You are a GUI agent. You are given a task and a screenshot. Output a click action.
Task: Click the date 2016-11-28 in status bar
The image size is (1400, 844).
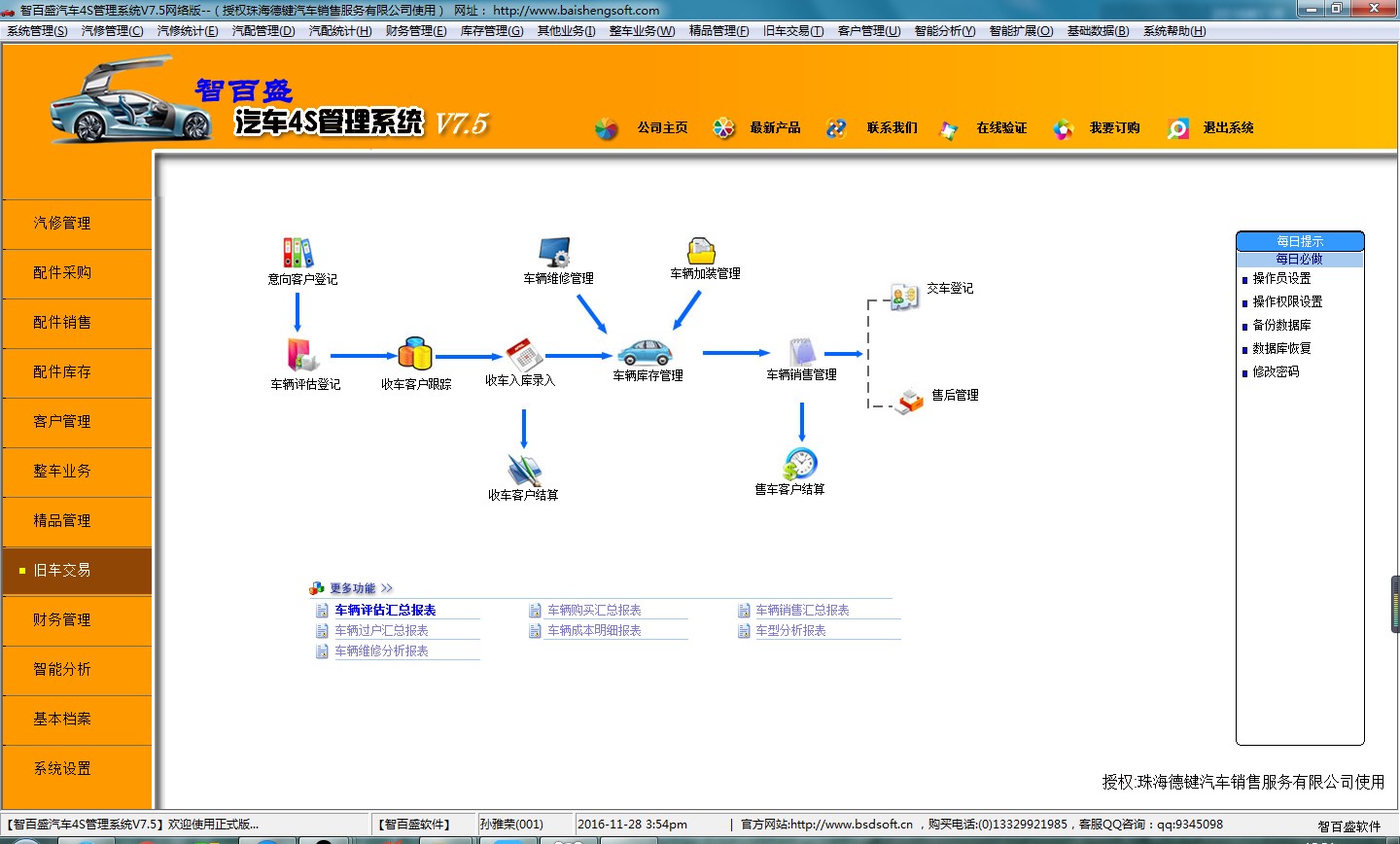tap(609, 825)
